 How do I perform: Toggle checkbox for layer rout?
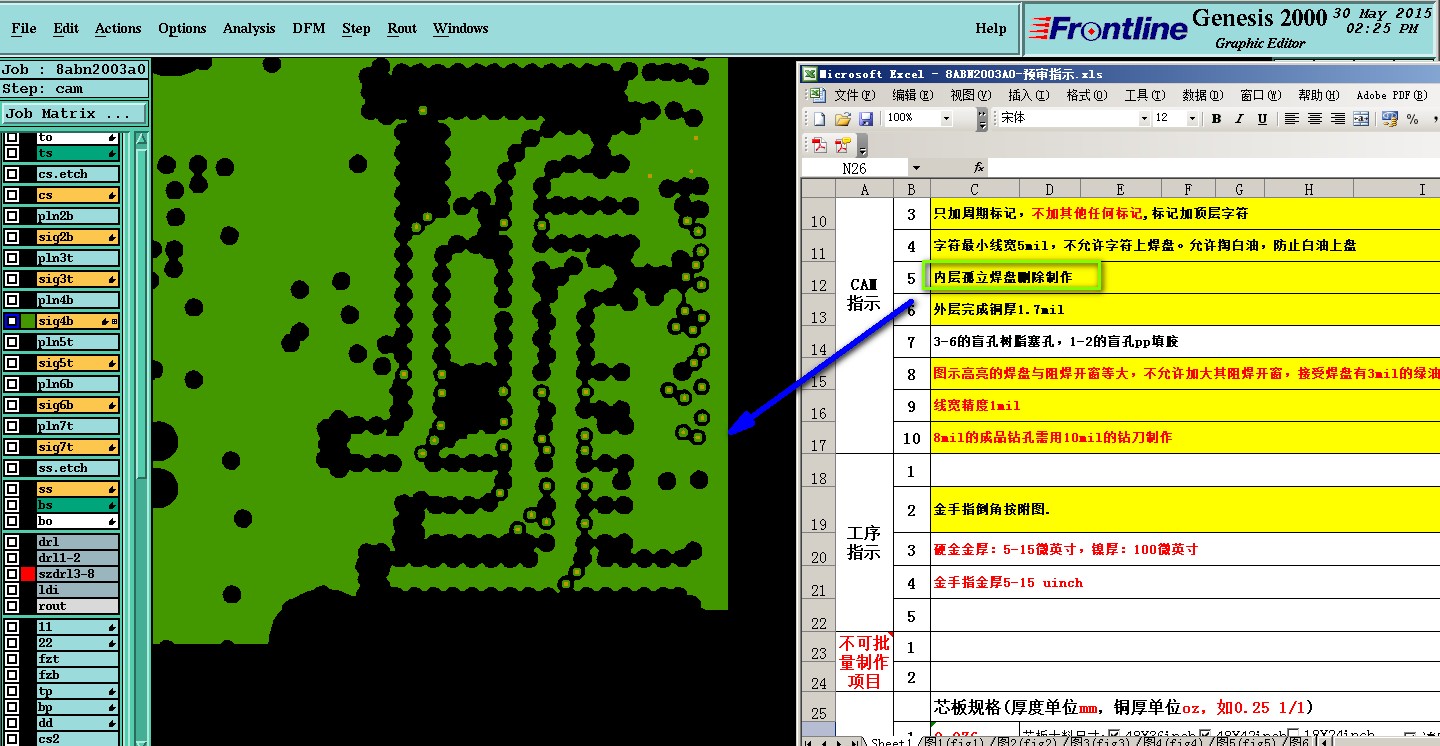coord(12,606)
